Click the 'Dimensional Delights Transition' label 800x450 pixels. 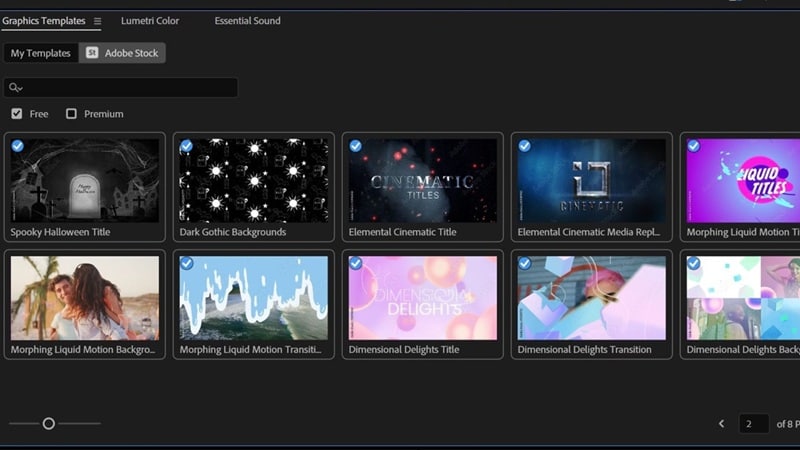pos(584,349)
